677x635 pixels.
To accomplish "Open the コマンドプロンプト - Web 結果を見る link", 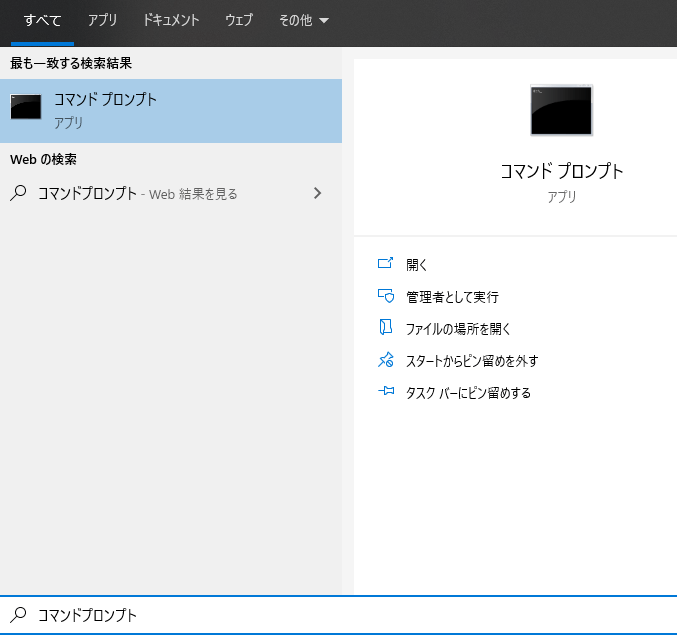I will [138, 193].
